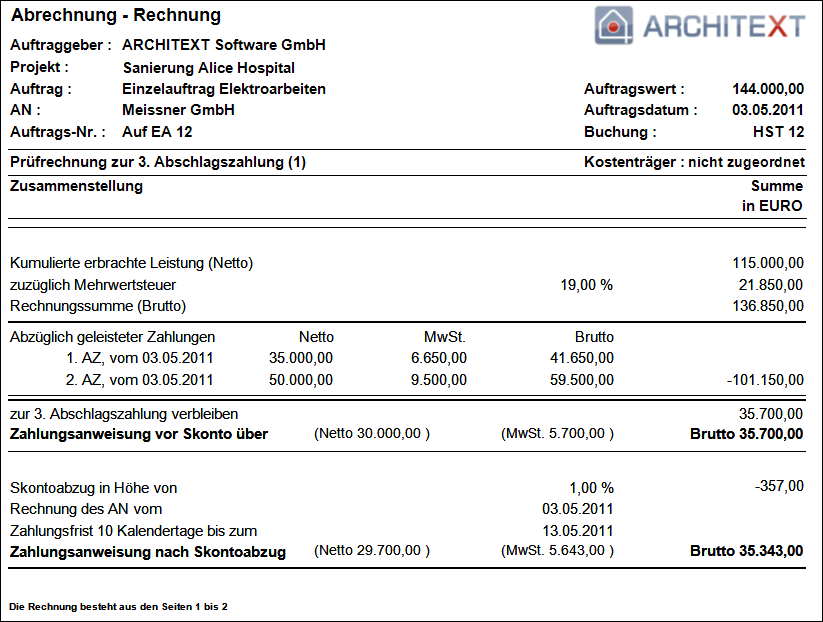The height and width of the screenshot is (622, 823).
Task: Click 'Prüfrechnung zur 3. Abschlagszahlung (1)' heading
Action: tap(158, 162)
